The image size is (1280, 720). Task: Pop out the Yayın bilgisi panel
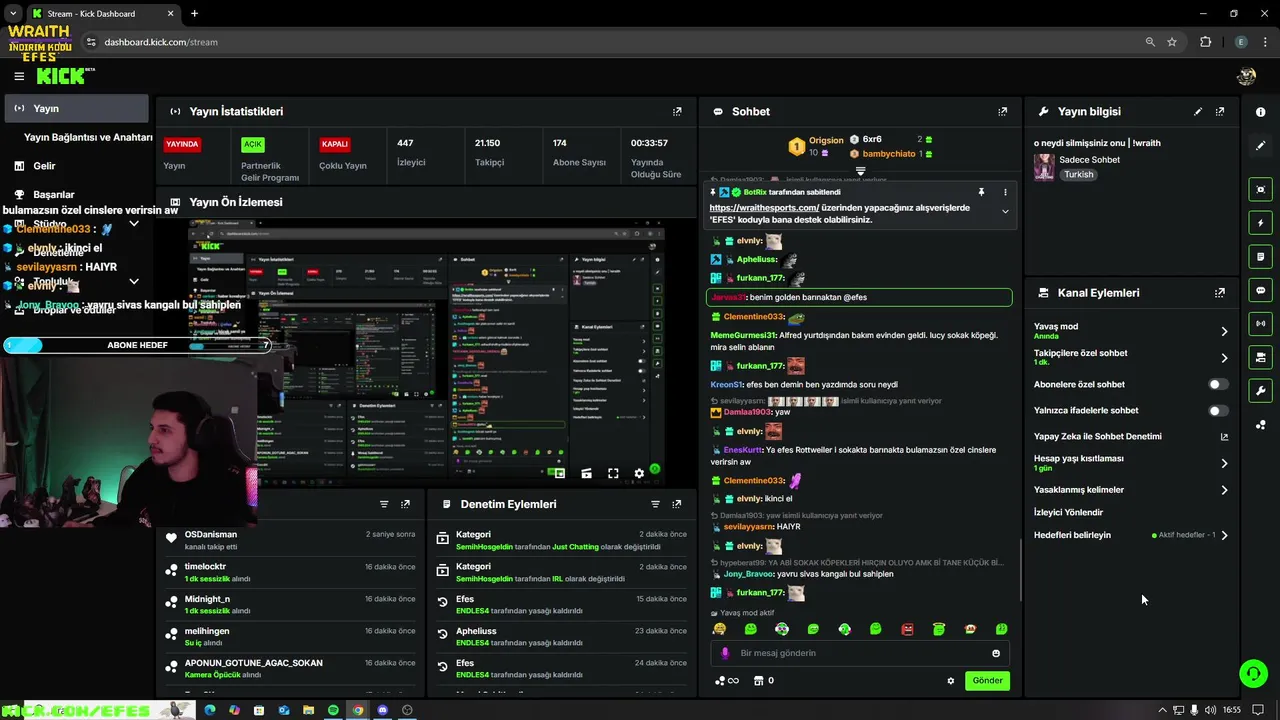click(x=1220, y=112)
